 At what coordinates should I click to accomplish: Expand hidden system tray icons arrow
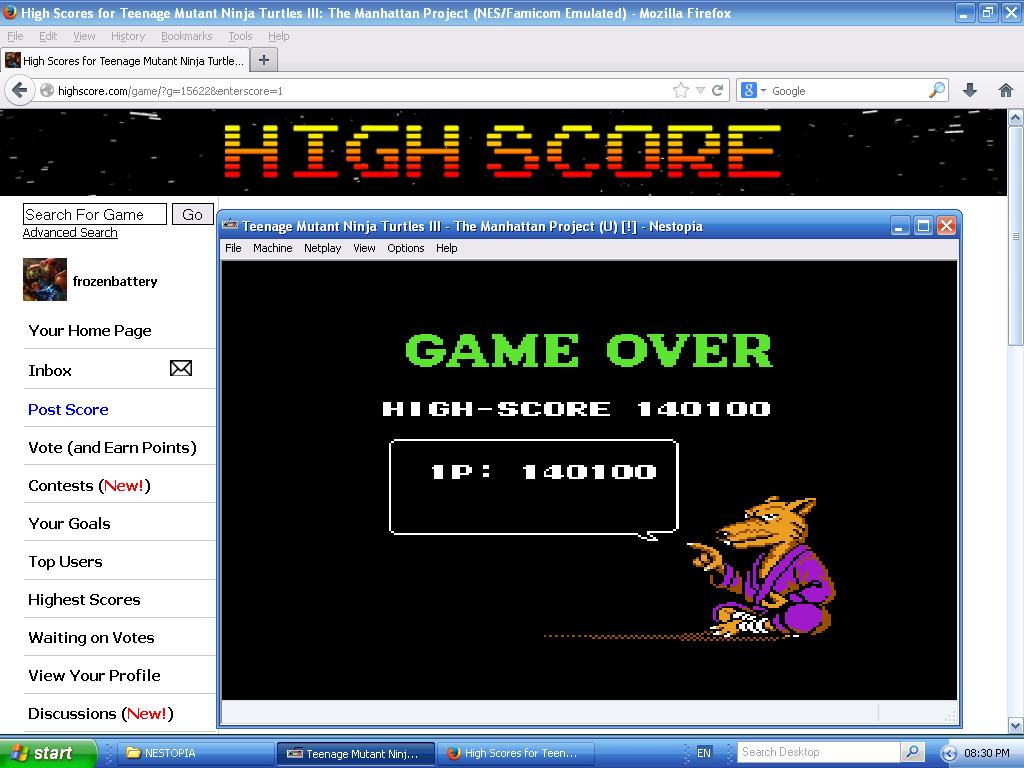[949, 754]
